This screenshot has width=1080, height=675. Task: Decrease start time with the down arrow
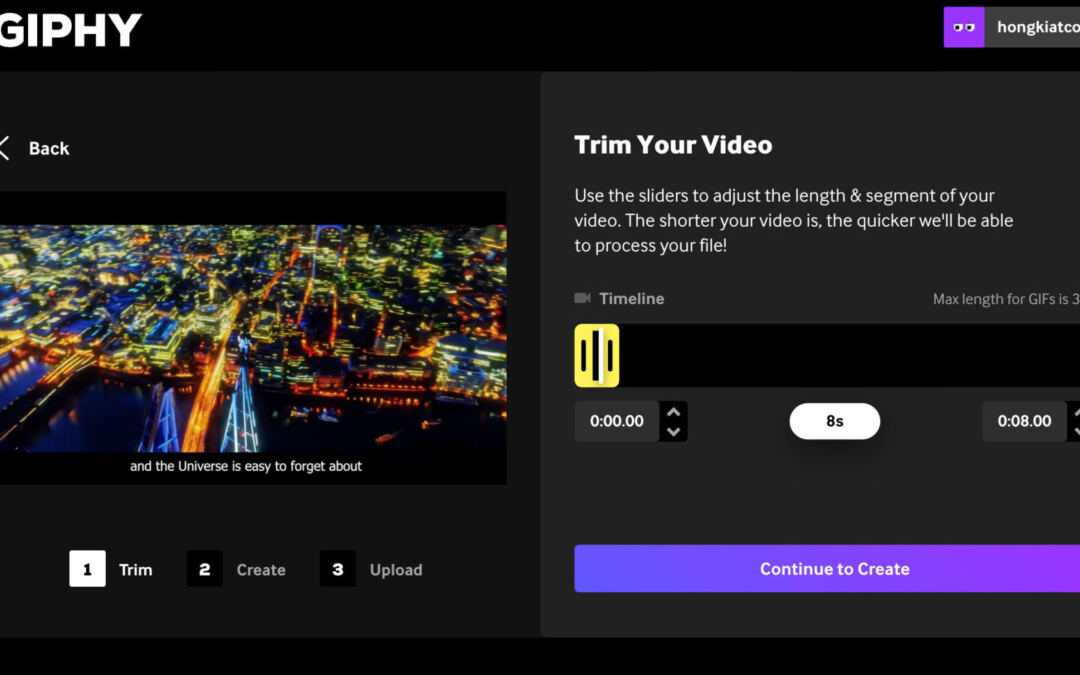tap(674, 432)
